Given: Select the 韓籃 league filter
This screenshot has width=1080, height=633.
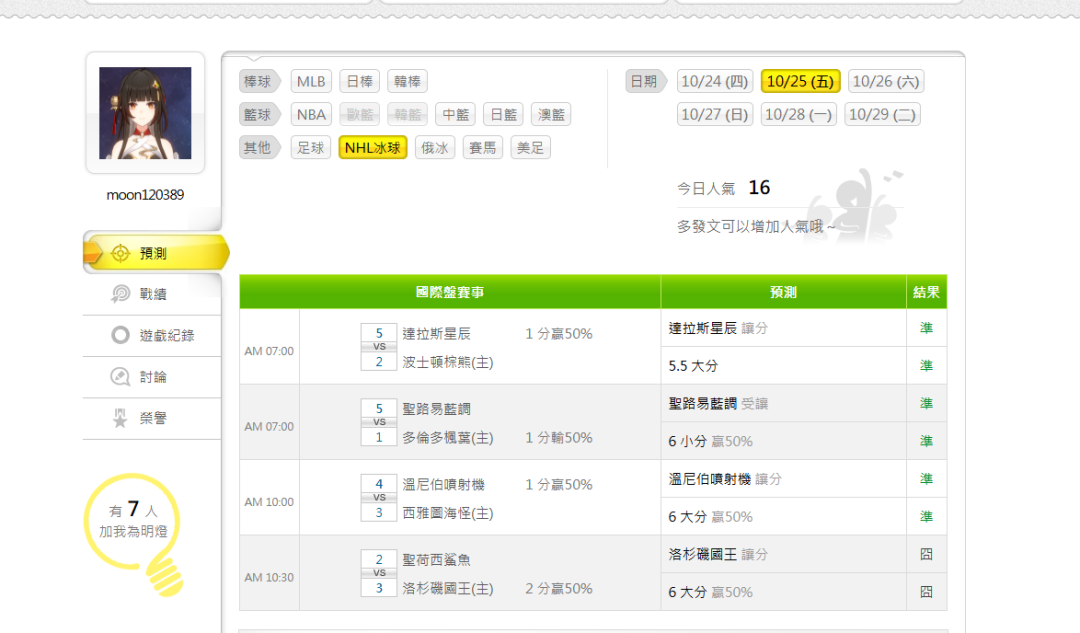Looking at the screenshot, I should (407, 114).
